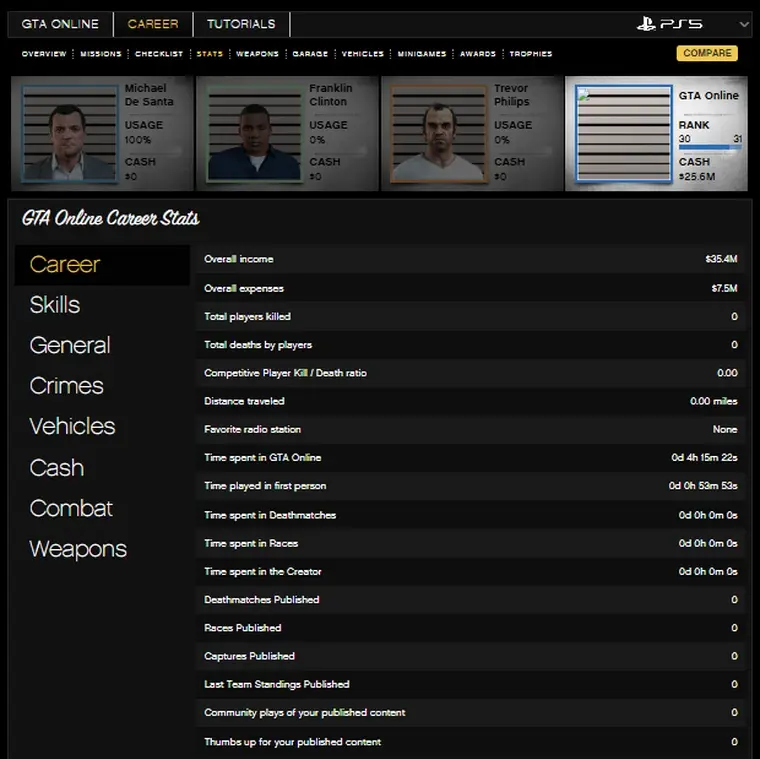This screenshot has height=759, width=760.
Task: Click the Overall income stat row
Action: click(470, 259)
